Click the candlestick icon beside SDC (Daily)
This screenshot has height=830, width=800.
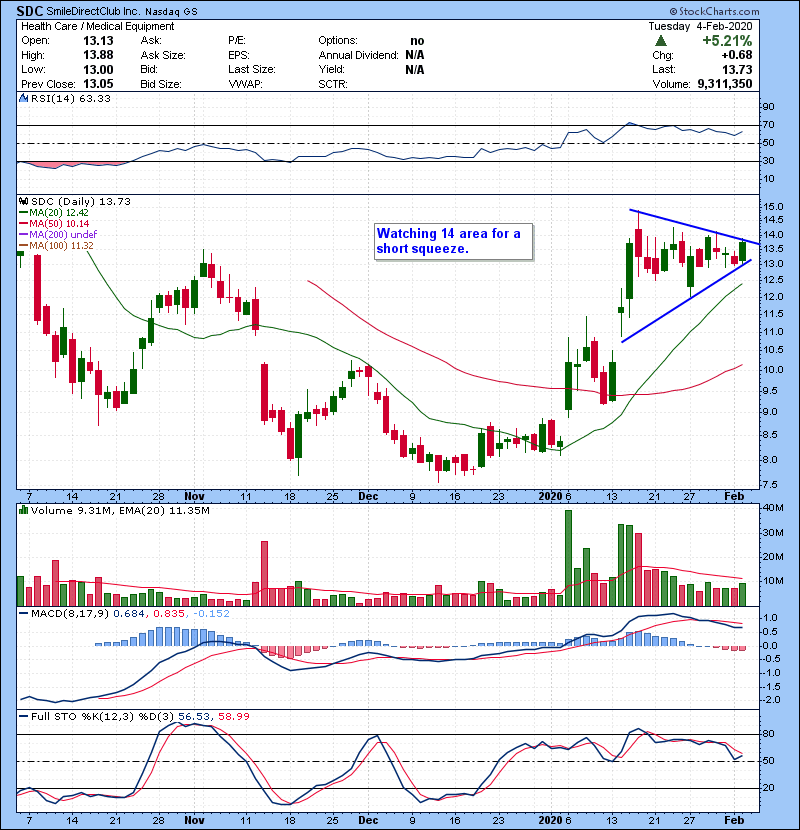pyautogui.click(x=23, y=201)
